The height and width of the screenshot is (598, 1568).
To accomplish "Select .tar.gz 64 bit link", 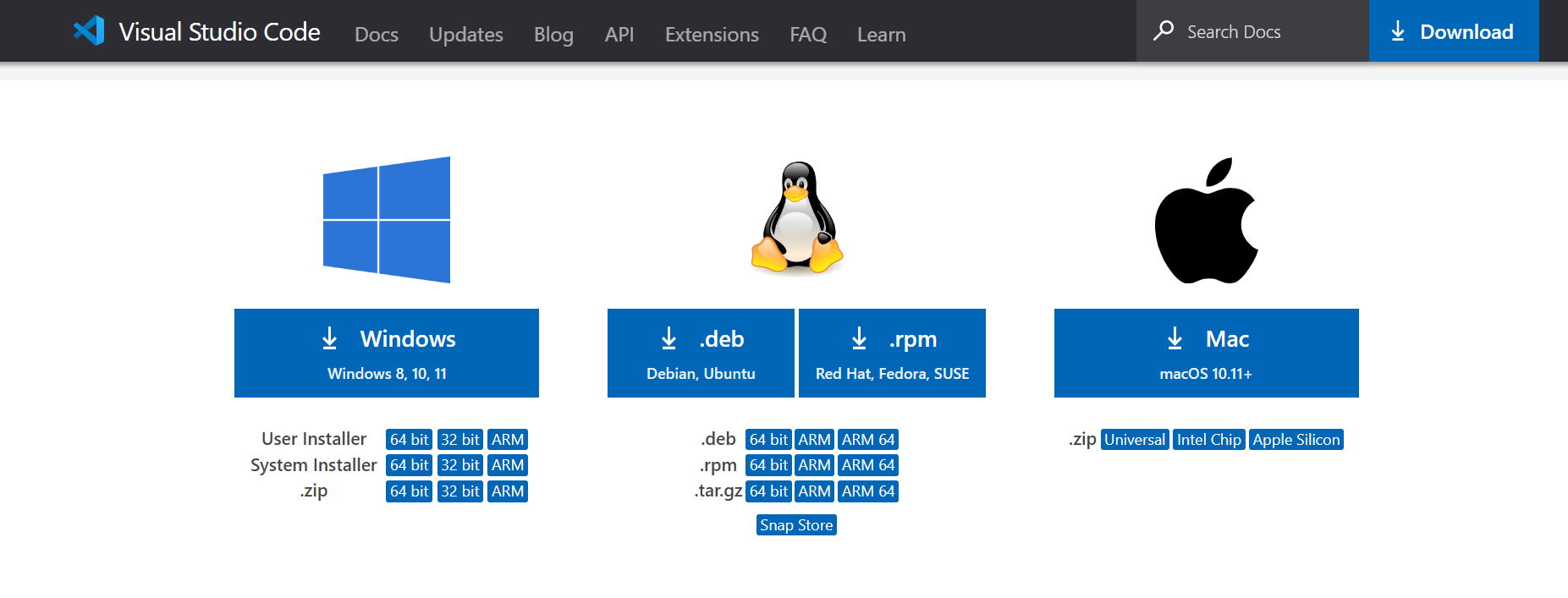I will pyautogui.click(x=768, y=491).
